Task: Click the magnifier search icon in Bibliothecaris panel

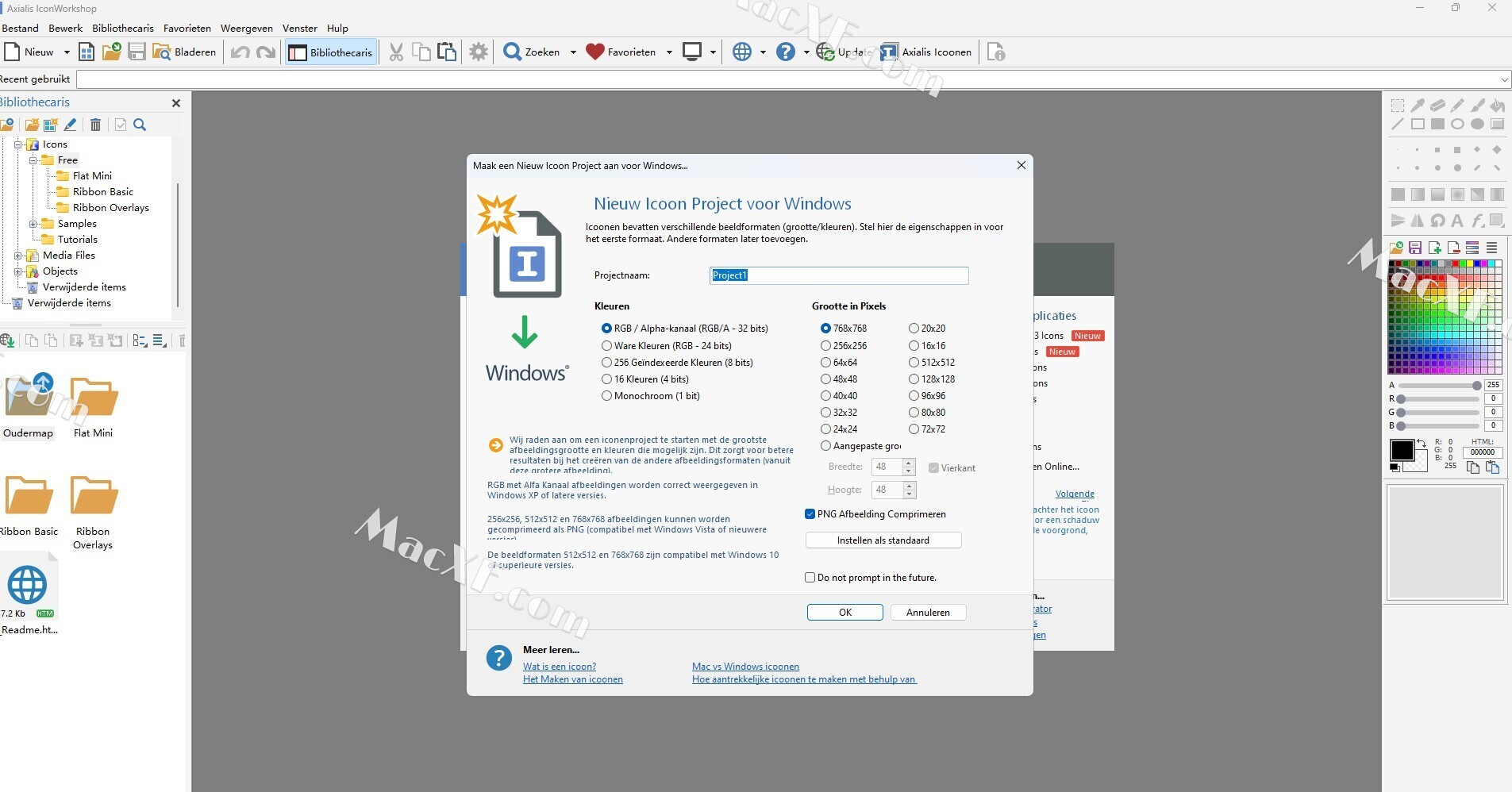Action: (x=140, y=125)
